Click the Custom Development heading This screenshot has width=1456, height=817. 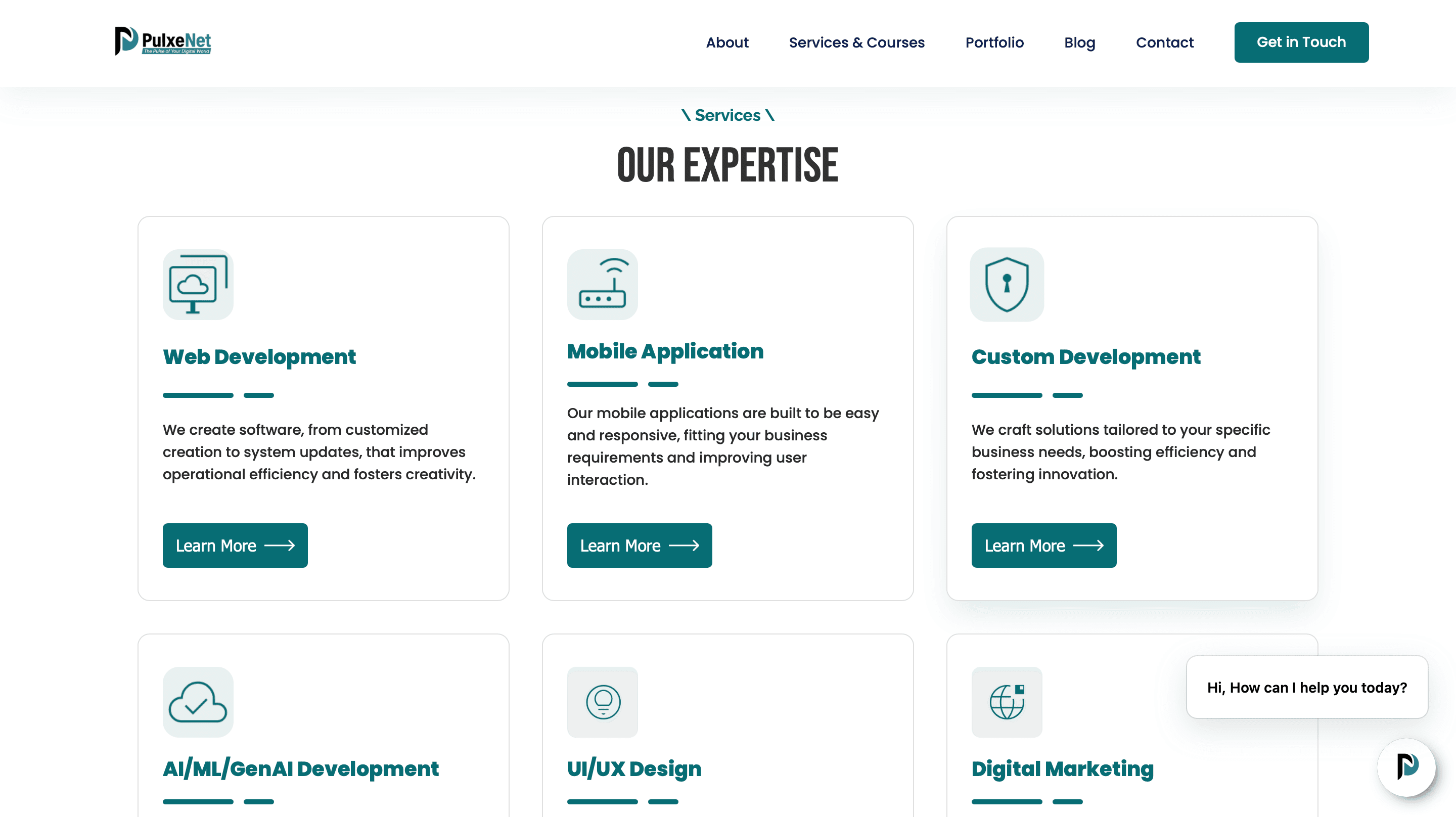coord(1085,357)
